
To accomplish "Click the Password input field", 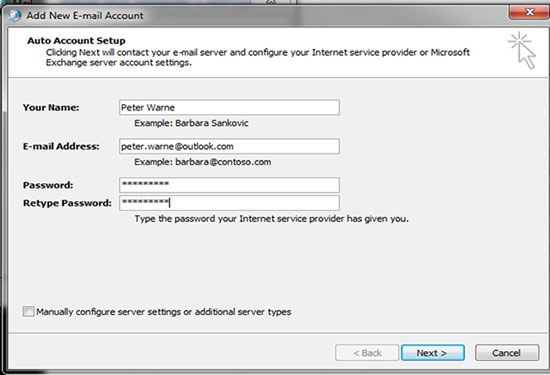I will coord(229,185).
